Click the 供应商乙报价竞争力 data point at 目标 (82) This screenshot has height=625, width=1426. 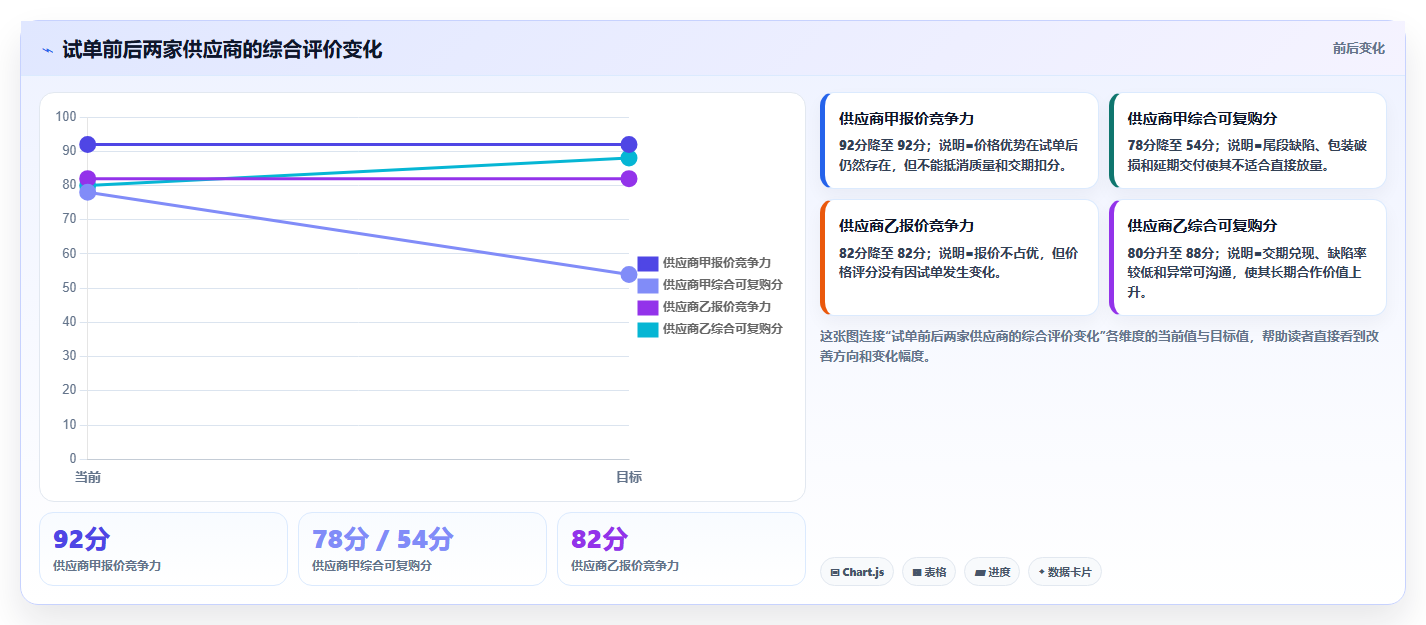(x=629, y=178)
